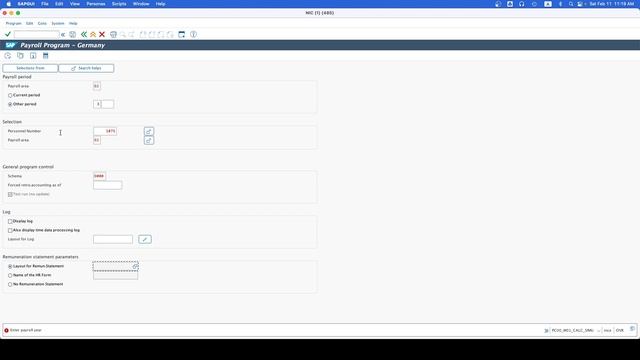Screen dimensions: 640x360
Task: Click the Find Next icon
Action: point(131,35)
